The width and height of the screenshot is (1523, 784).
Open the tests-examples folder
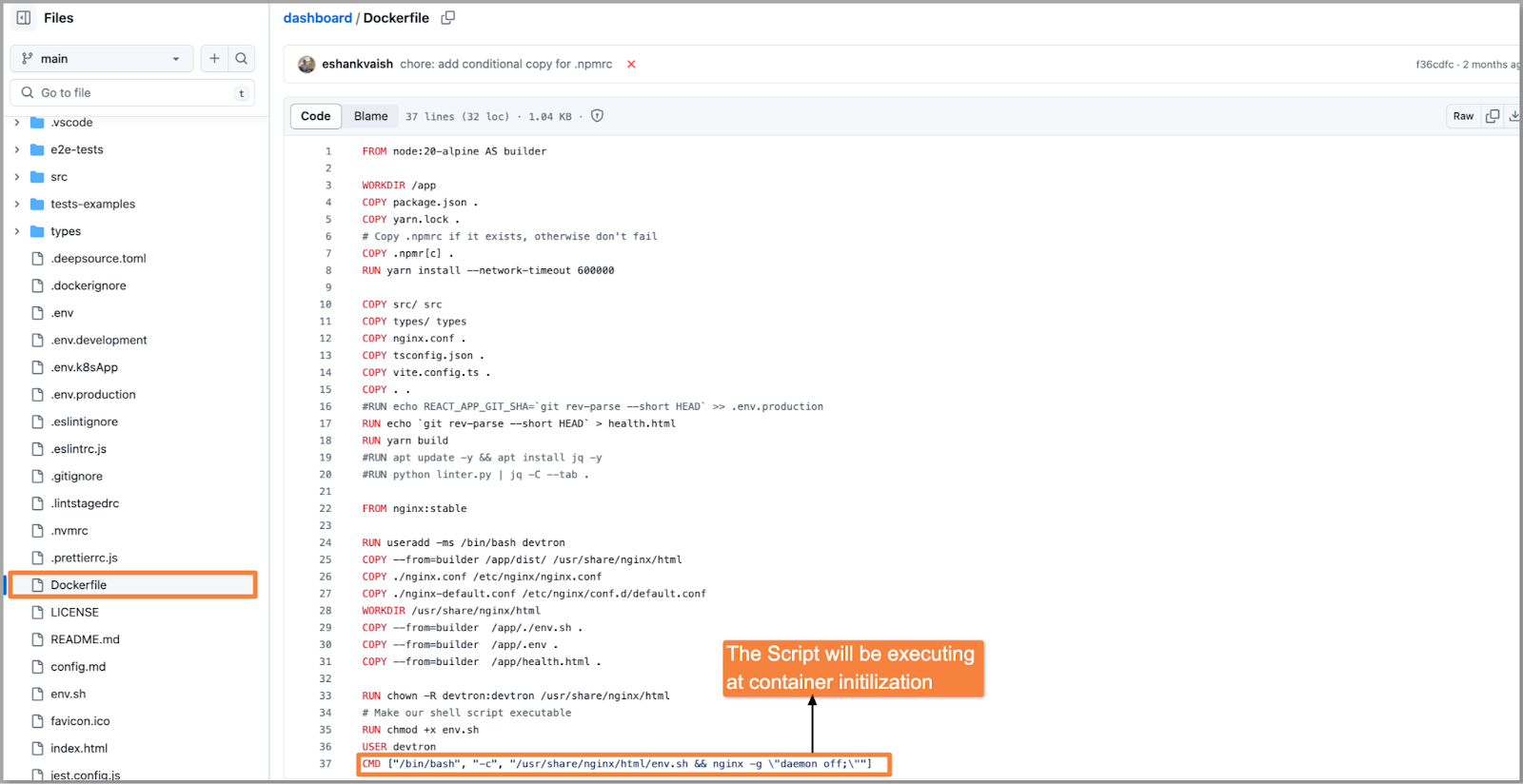(x=92, y=205)
